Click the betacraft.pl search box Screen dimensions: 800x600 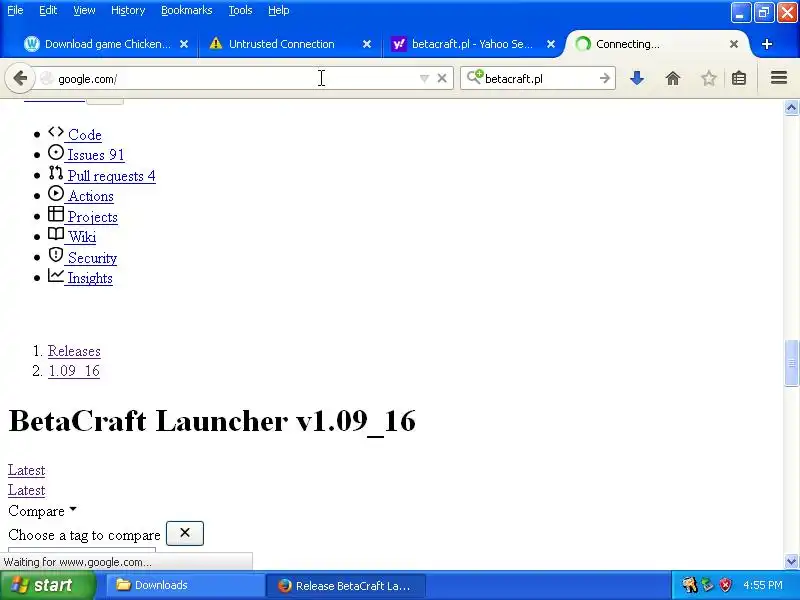540,79
